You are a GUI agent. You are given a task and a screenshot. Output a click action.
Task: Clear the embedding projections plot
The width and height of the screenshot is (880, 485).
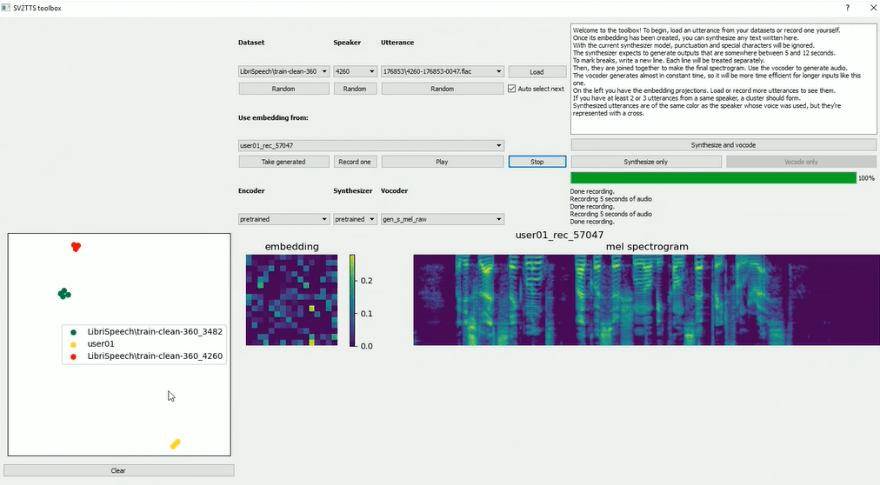[119, 470]
